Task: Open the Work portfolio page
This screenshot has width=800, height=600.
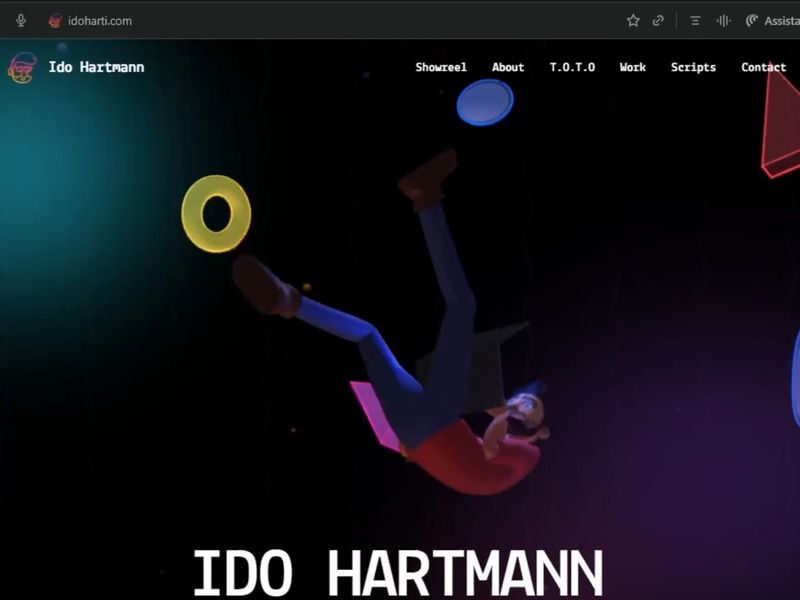Action: 632,67
